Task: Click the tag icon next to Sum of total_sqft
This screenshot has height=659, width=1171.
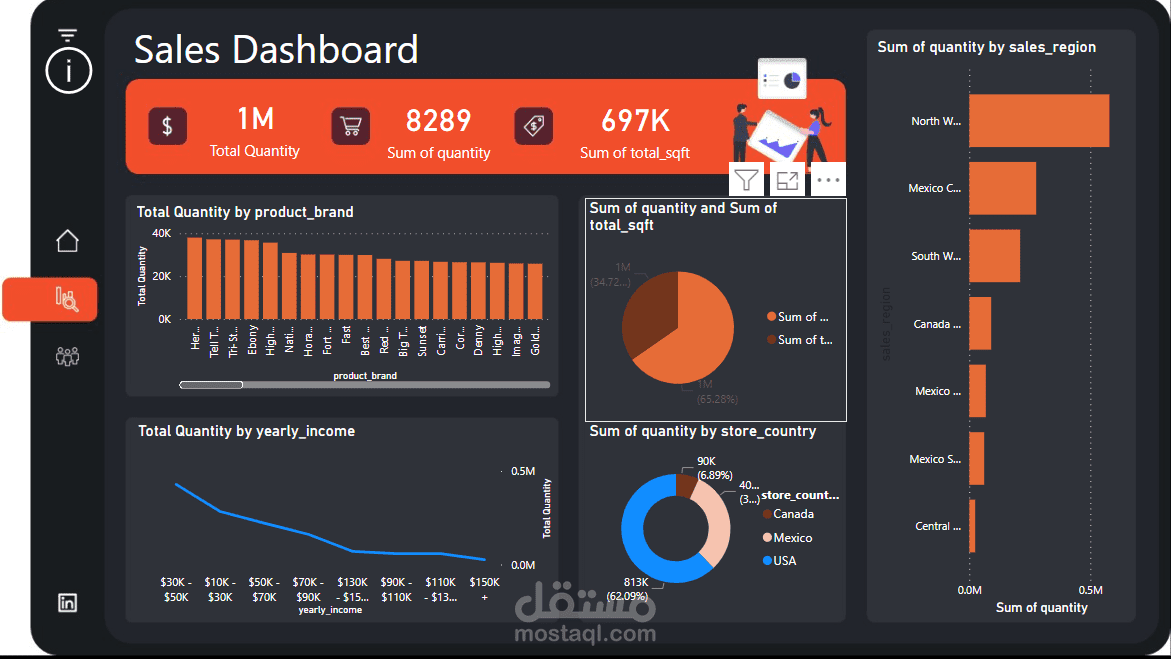Action: tap(534, 126)
